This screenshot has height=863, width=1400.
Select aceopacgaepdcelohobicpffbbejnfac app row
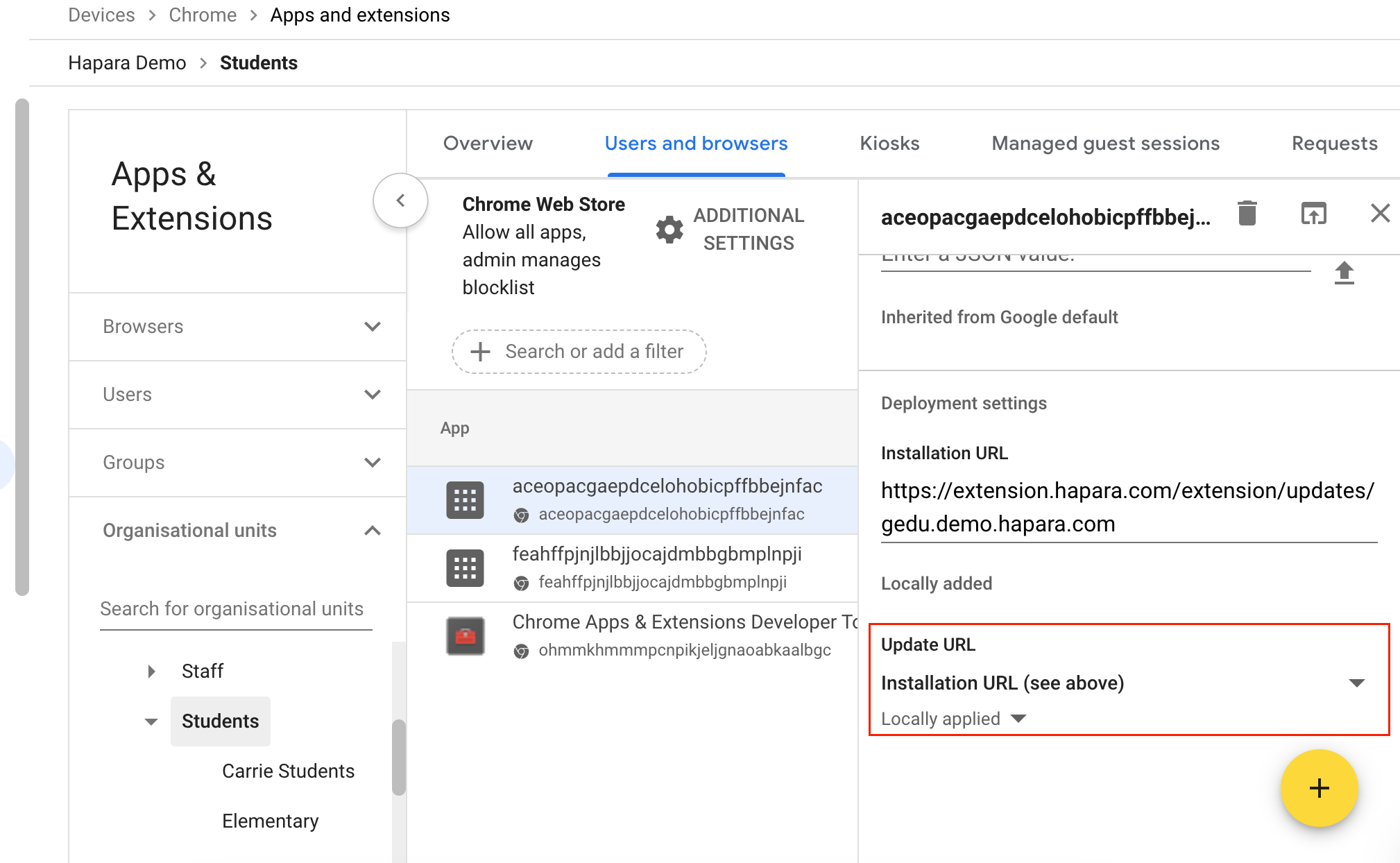(x=633, y=500)
